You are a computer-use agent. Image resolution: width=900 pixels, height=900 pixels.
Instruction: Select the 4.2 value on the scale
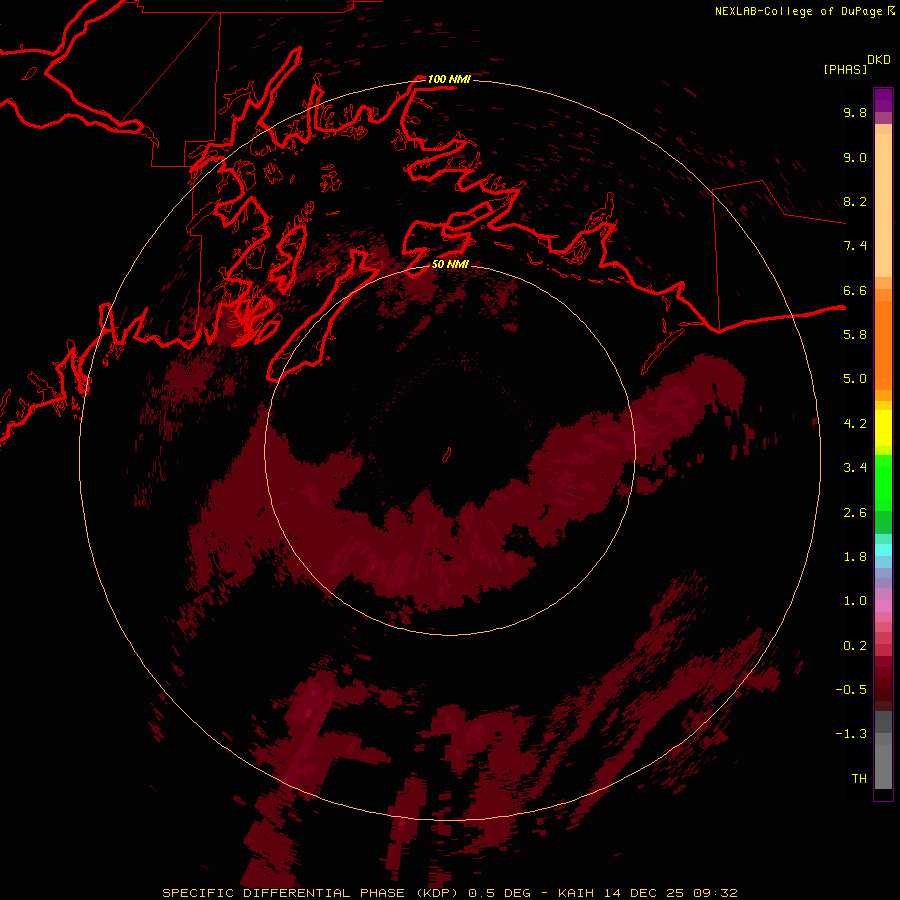[x=855, y=424]
